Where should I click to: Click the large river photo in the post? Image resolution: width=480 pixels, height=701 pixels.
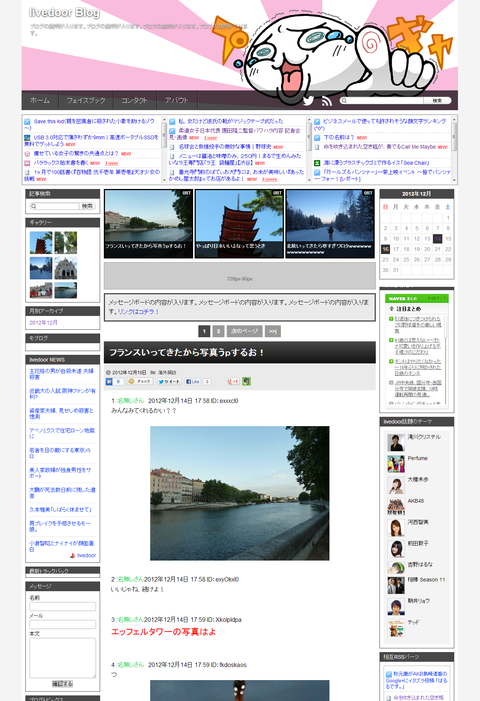pos(240,493)
